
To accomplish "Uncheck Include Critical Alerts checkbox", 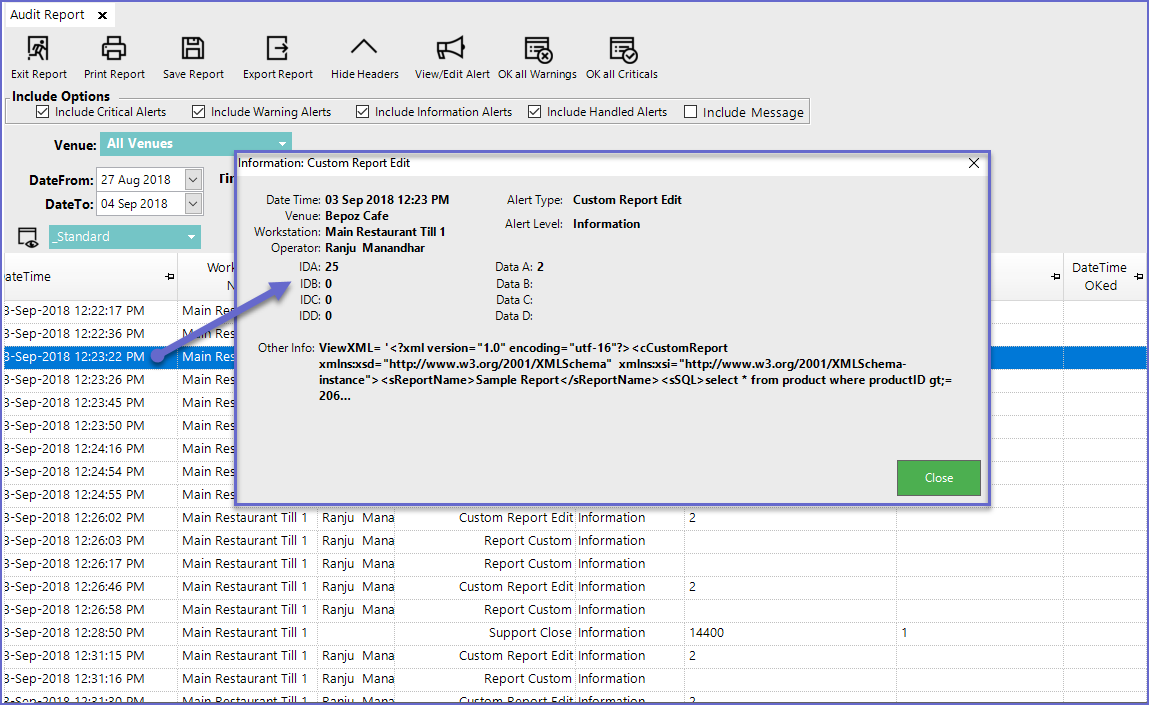I will pyautogui.click(x=42, y=112).
